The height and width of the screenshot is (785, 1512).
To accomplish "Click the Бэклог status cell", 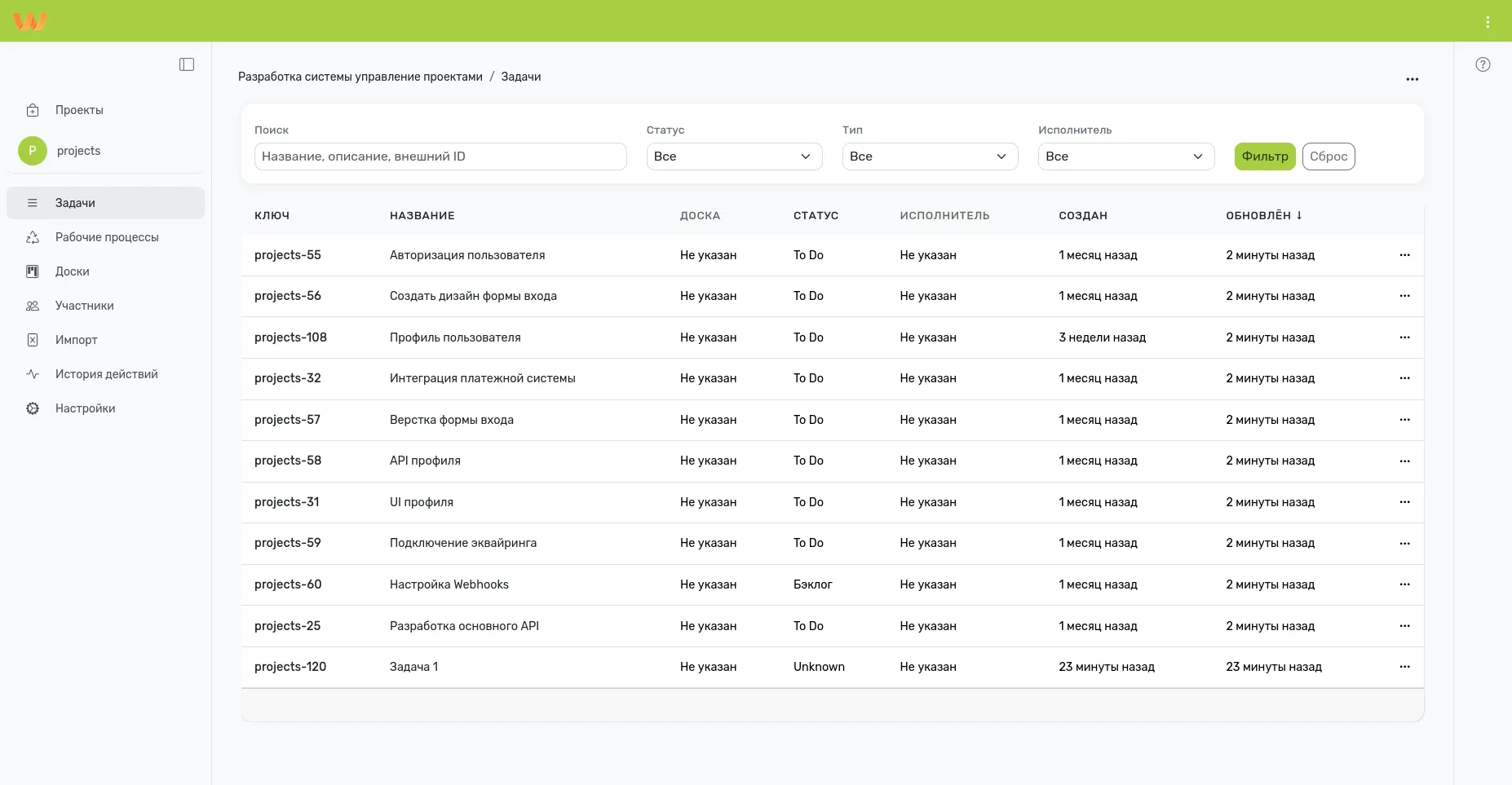I will tap(813, 584).
